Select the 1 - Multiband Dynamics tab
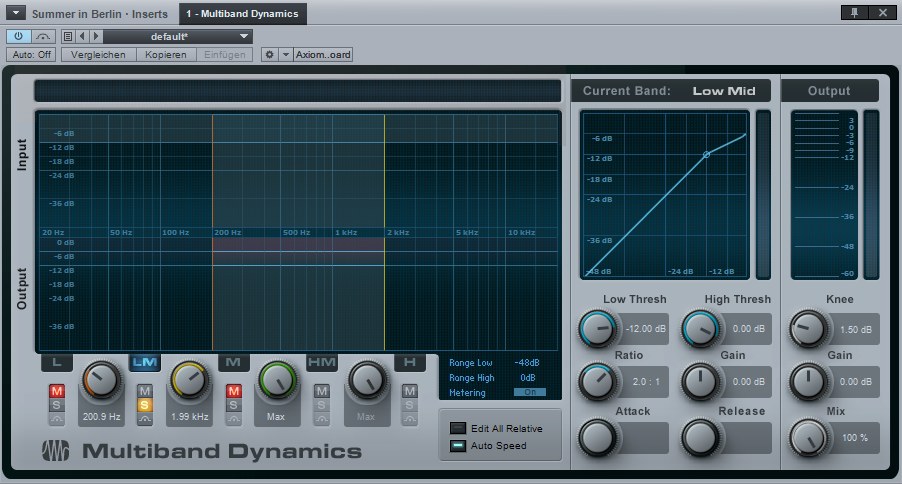Viewport: 902px width, 484px height. tap(242, 13)
